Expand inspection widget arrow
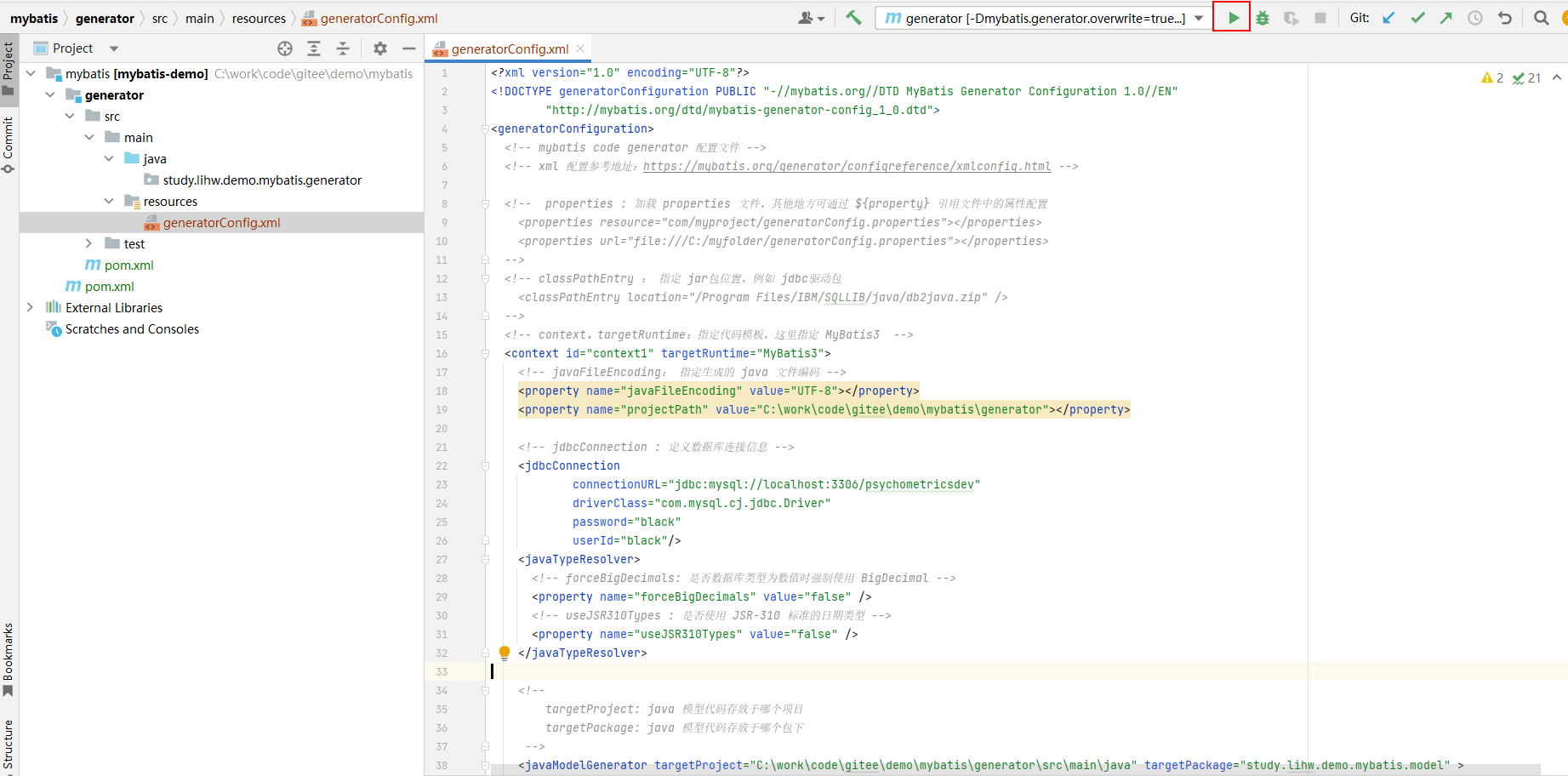 tap(1556, 77)
